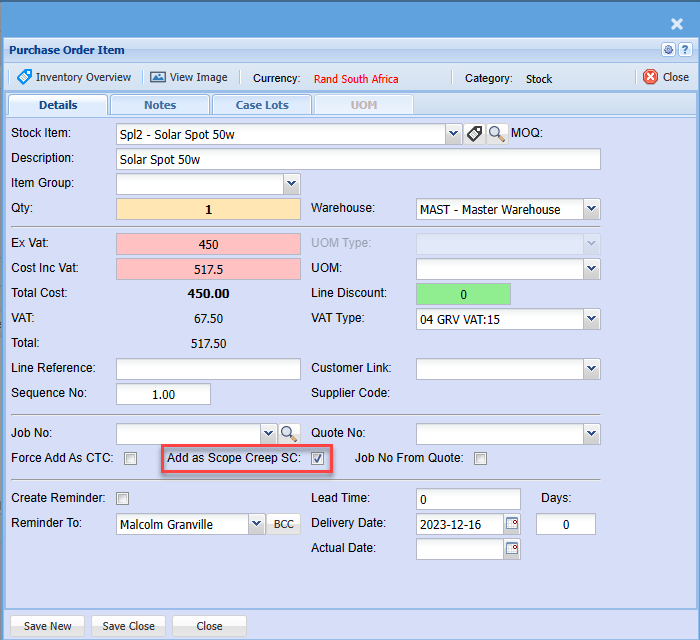Viewport: 700px width, 640px height.
Task: Enable Force Add As CTC checkbox
Action: 130,459
